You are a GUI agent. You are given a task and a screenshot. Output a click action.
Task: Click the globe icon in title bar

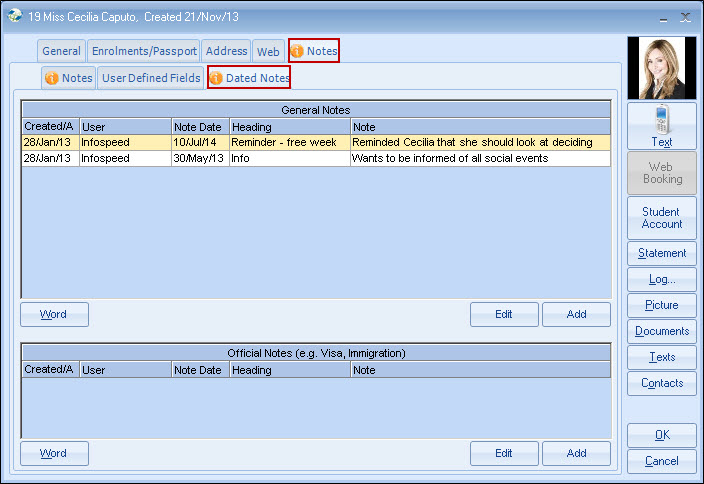(x=14, y=16)
